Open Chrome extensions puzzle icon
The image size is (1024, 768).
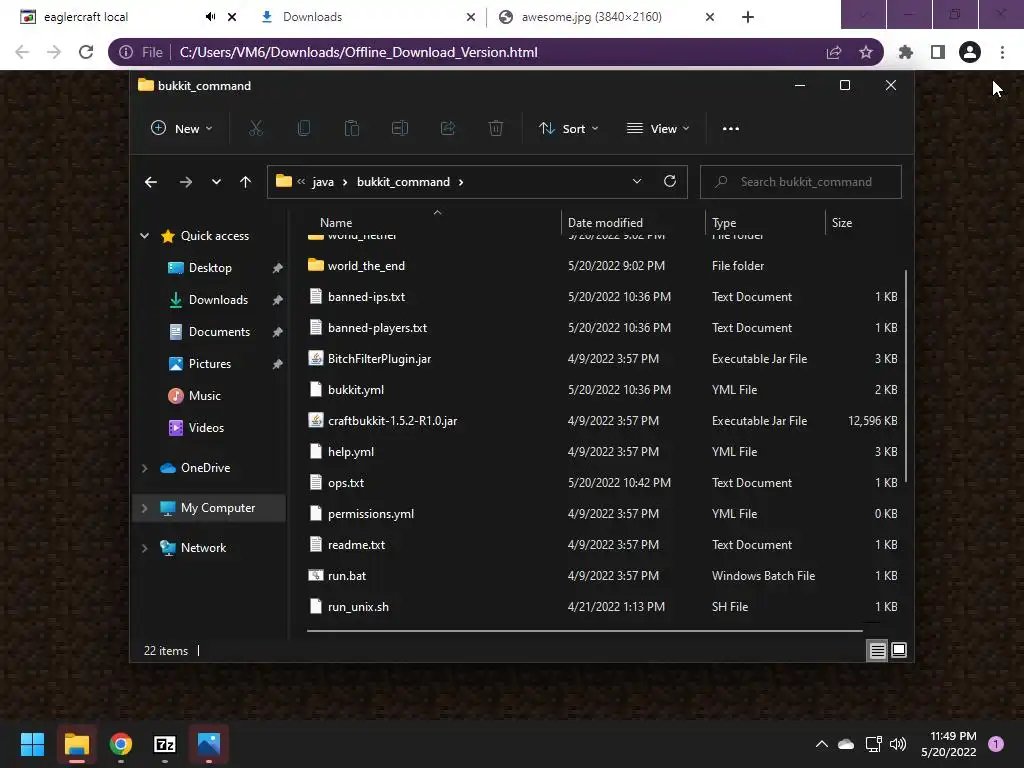pos(905,52)
